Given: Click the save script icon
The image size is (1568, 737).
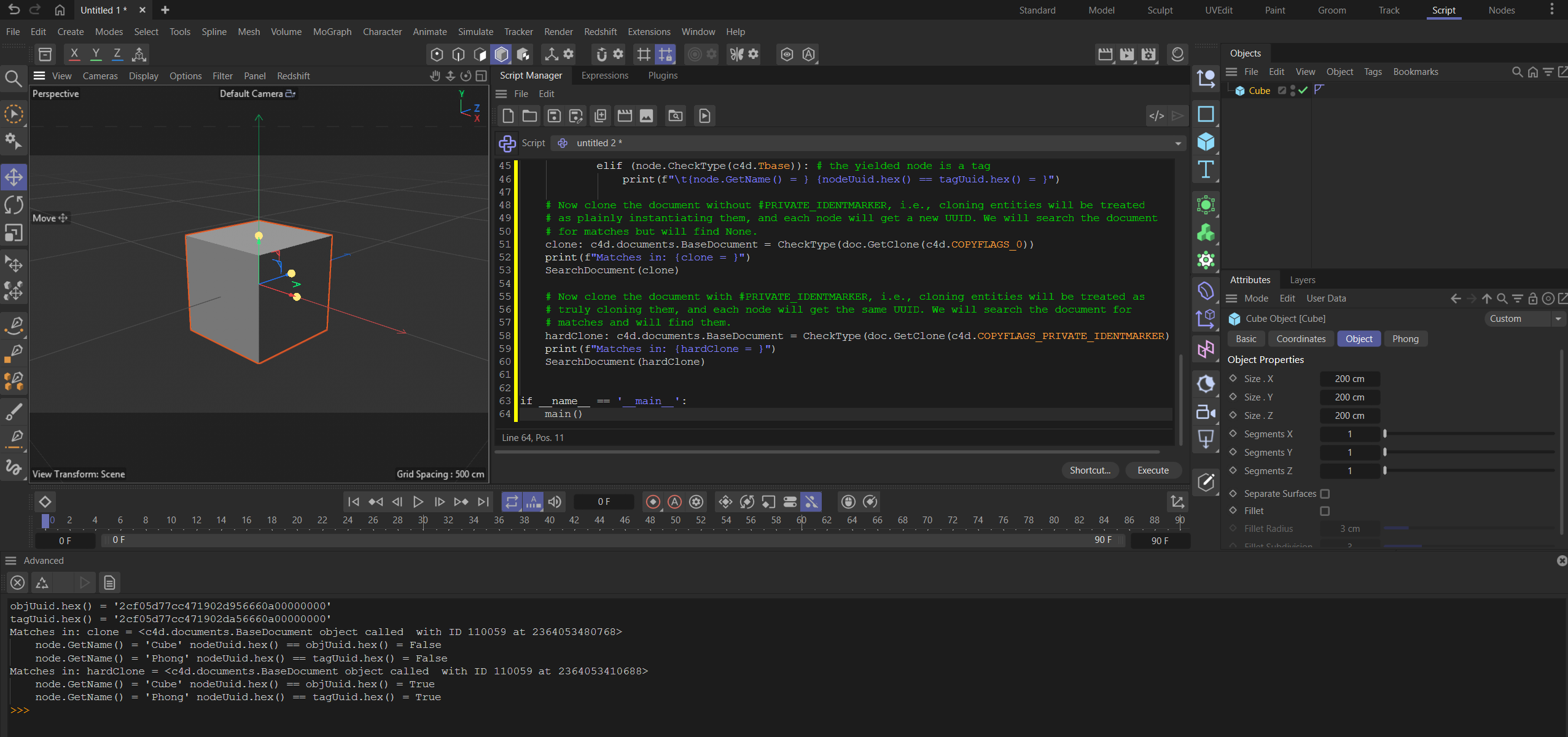Looking at the screenshot, I should point(554,116).
